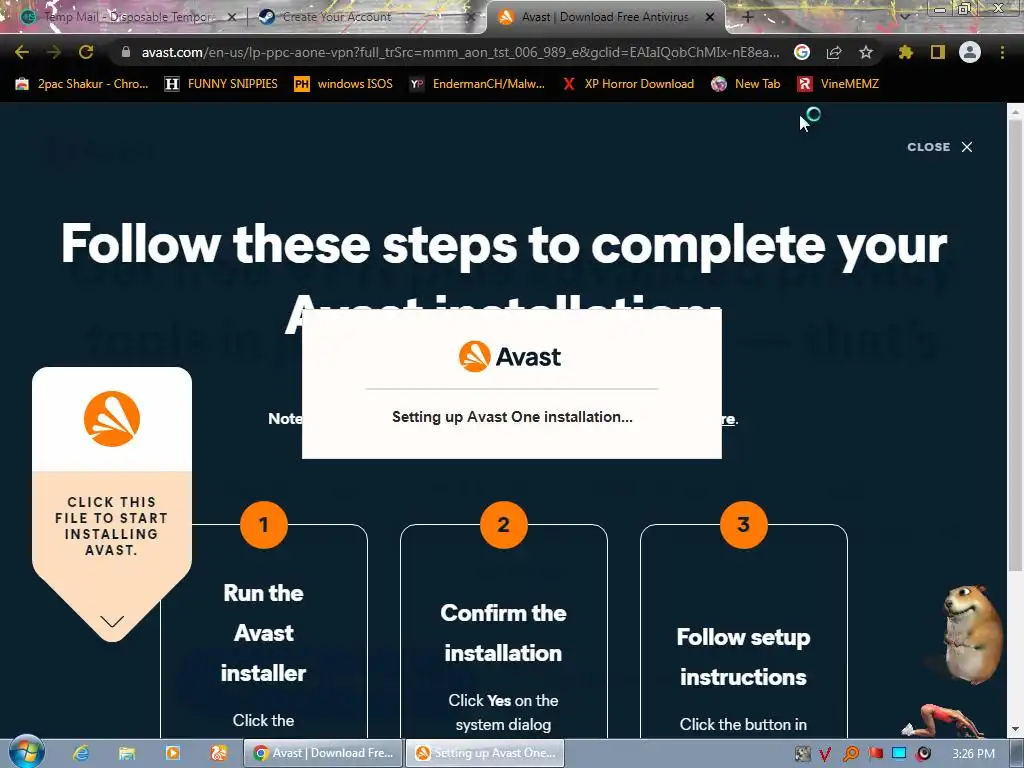Viewport: 1024px width, 768px height.
Task: Go back to previous page in Chrome
Action: pos(22,52)
